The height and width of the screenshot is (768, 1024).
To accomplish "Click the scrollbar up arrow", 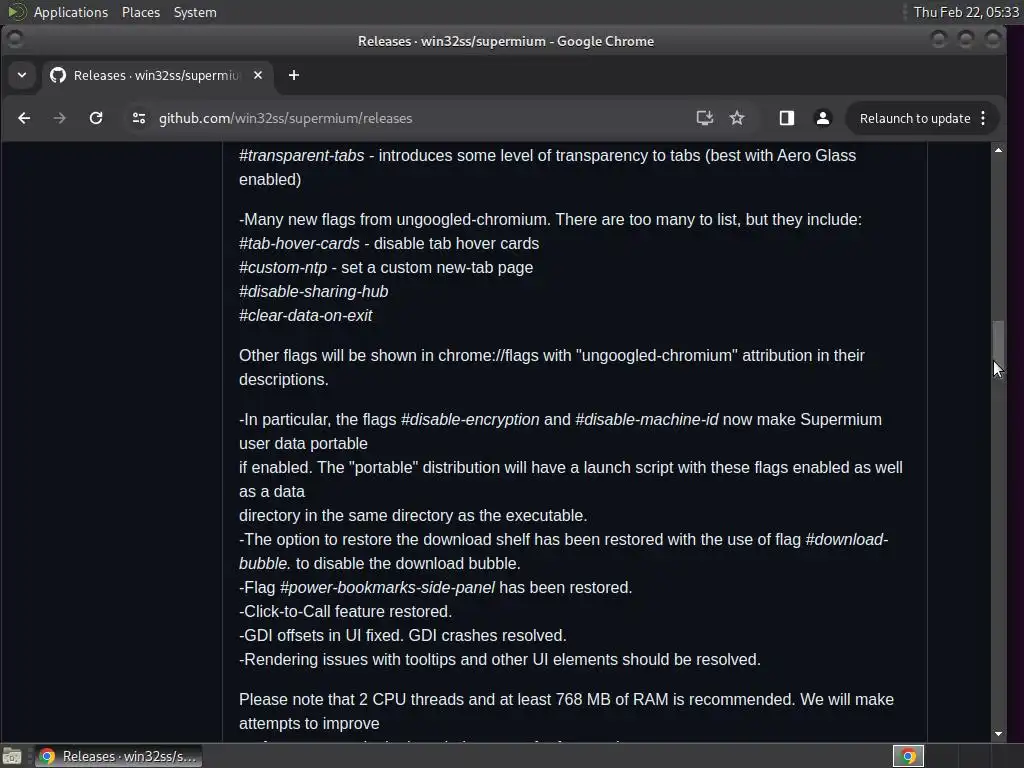I will 998,150.
